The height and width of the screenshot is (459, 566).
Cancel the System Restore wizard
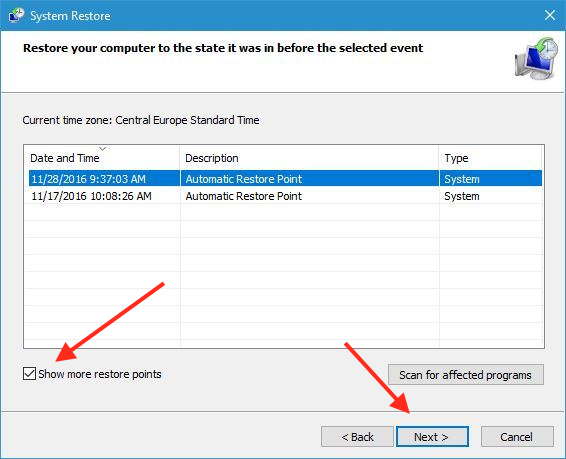point(517,437)
